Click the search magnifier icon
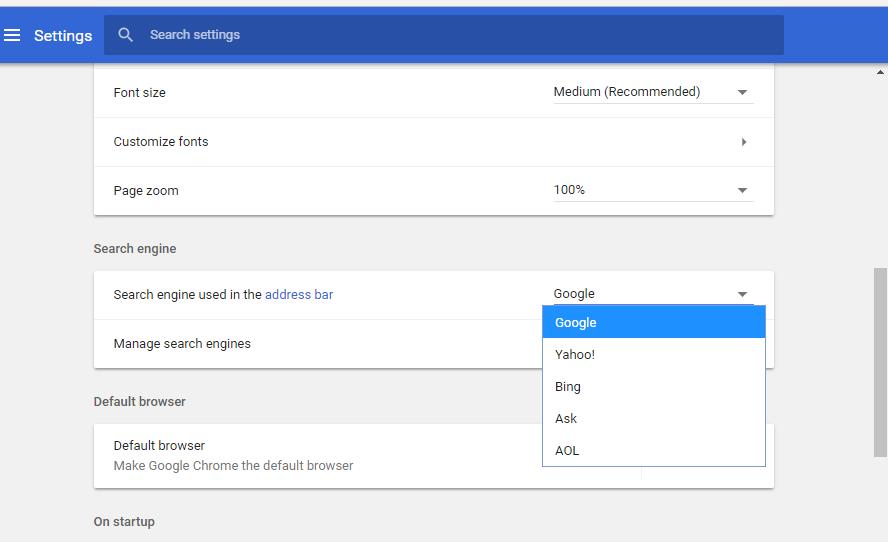888x542 pixels. point(125,35)
